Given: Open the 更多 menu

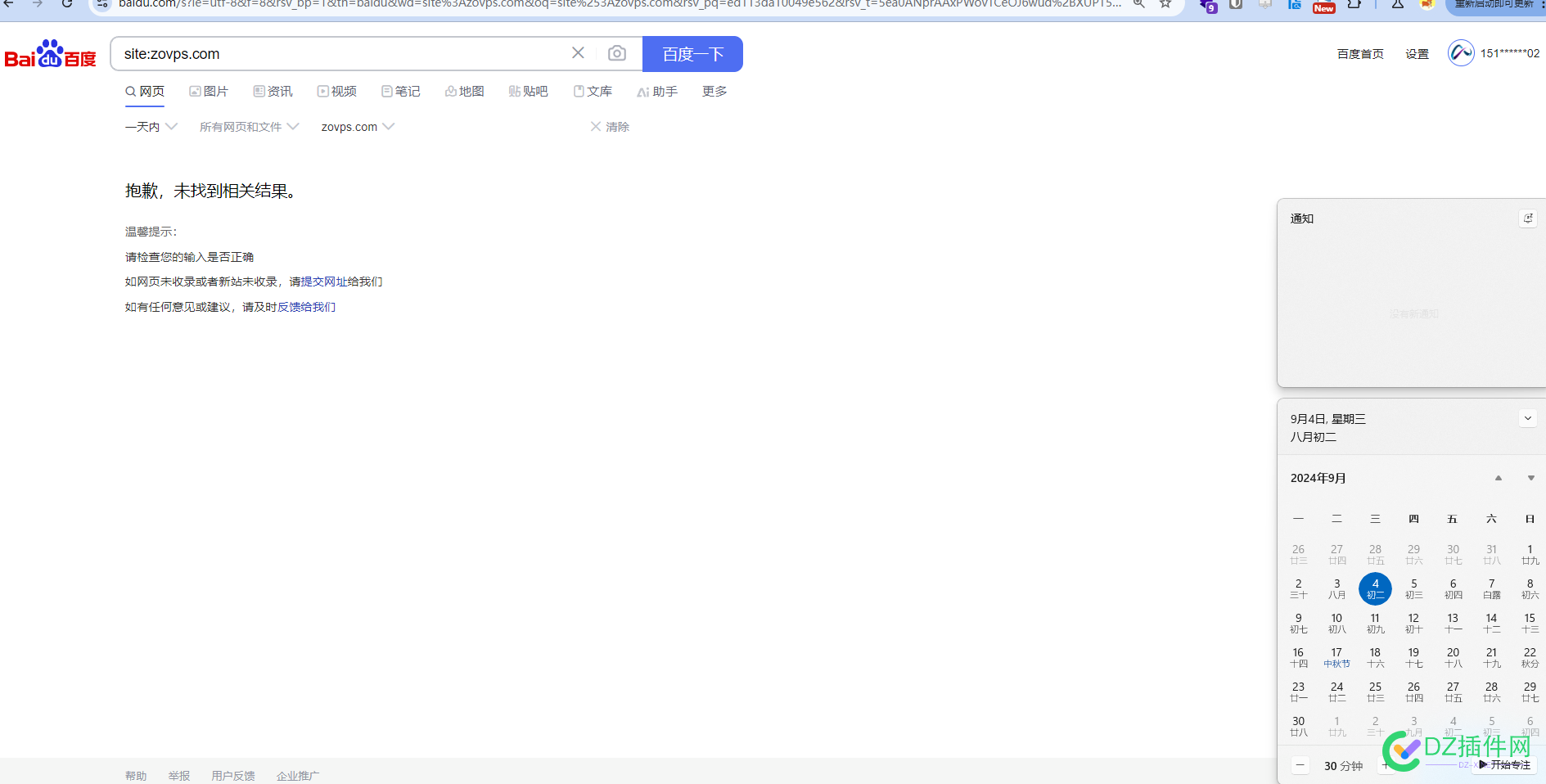Looking at the screenshot, I should (x=714, y=92).
